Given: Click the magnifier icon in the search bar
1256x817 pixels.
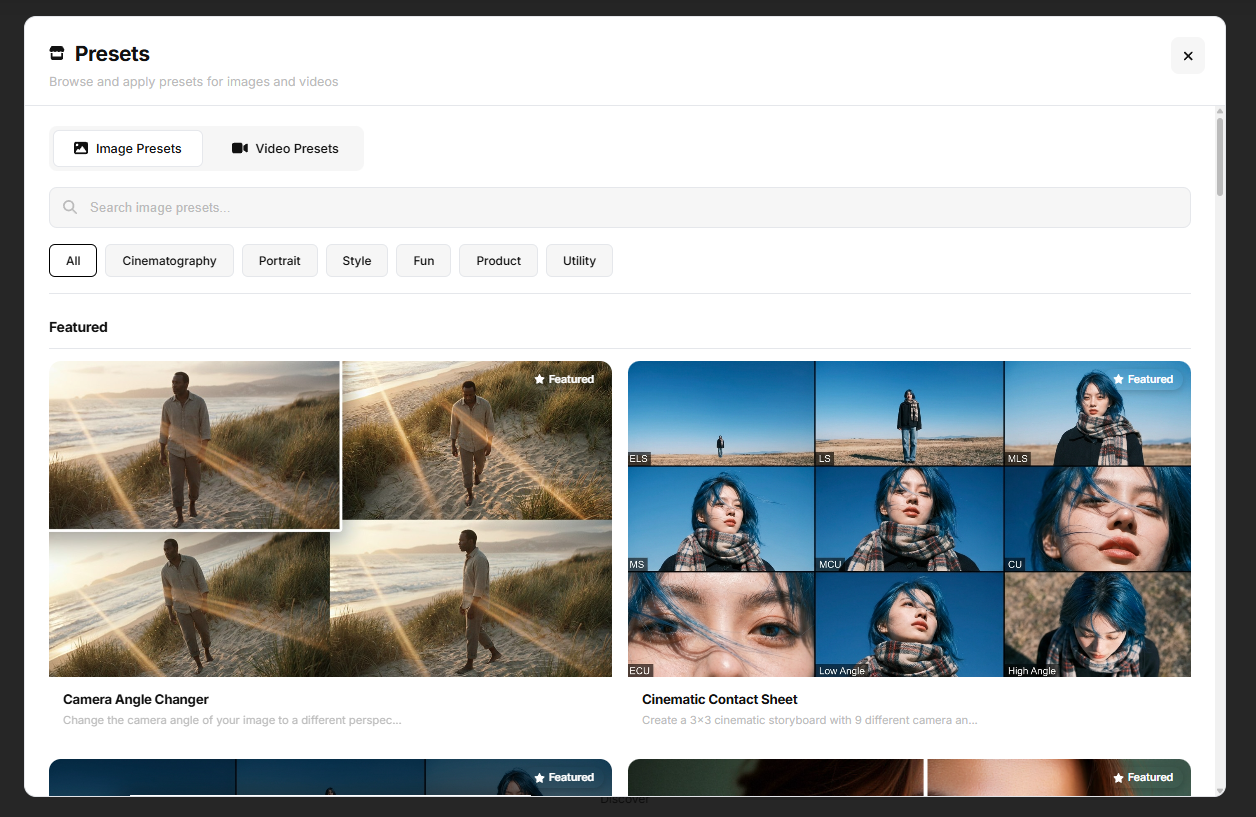Looking at the screenshot, I should coord(69,207).
